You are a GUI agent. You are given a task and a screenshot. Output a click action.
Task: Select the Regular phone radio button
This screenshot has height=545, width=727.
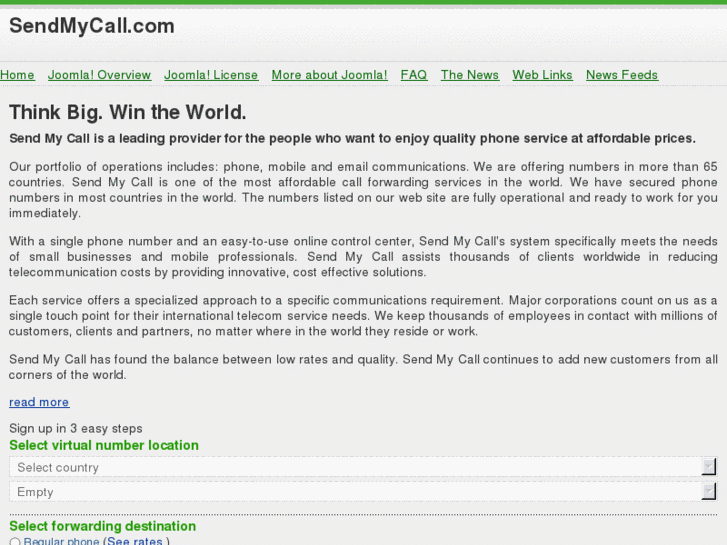[x=15, y=542]
